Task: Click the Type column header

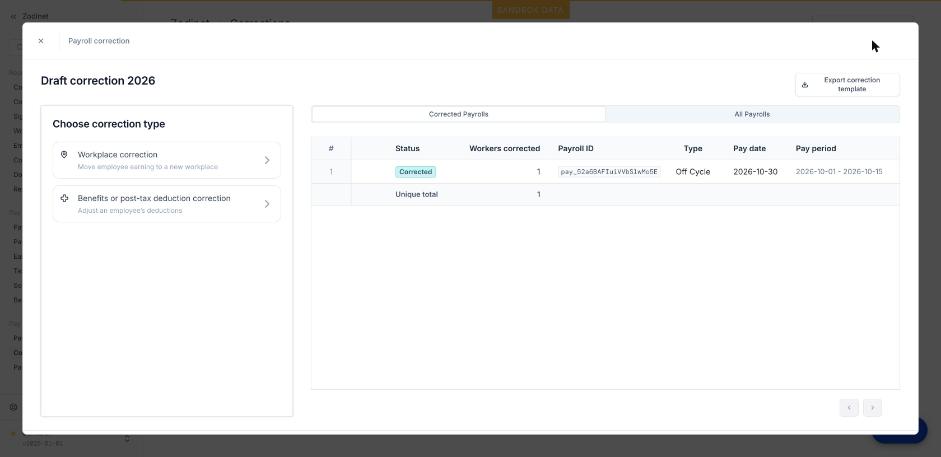Action: 693,148
